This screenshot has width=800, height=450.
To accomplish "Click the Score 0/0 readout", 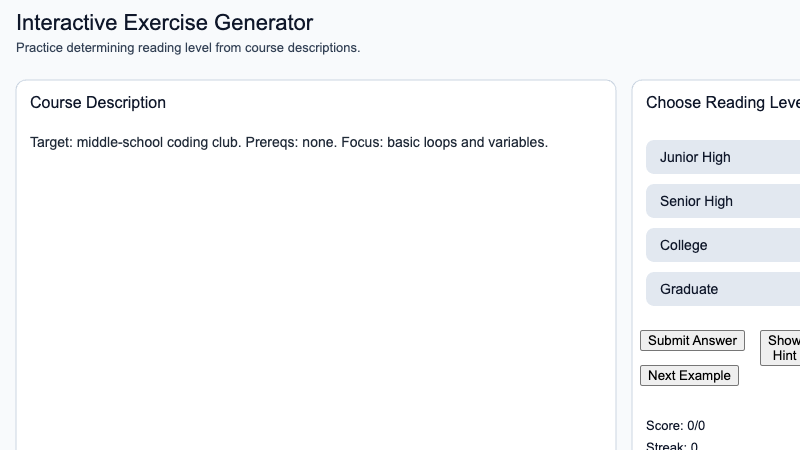I will (676, 425).
